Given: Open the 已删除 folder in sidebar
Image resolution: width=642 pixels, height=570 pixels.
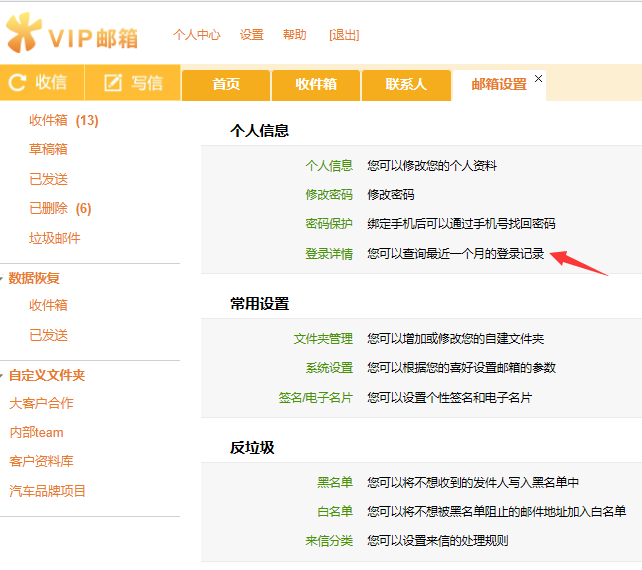Looking at the screenshot, I should click(48, 209).
